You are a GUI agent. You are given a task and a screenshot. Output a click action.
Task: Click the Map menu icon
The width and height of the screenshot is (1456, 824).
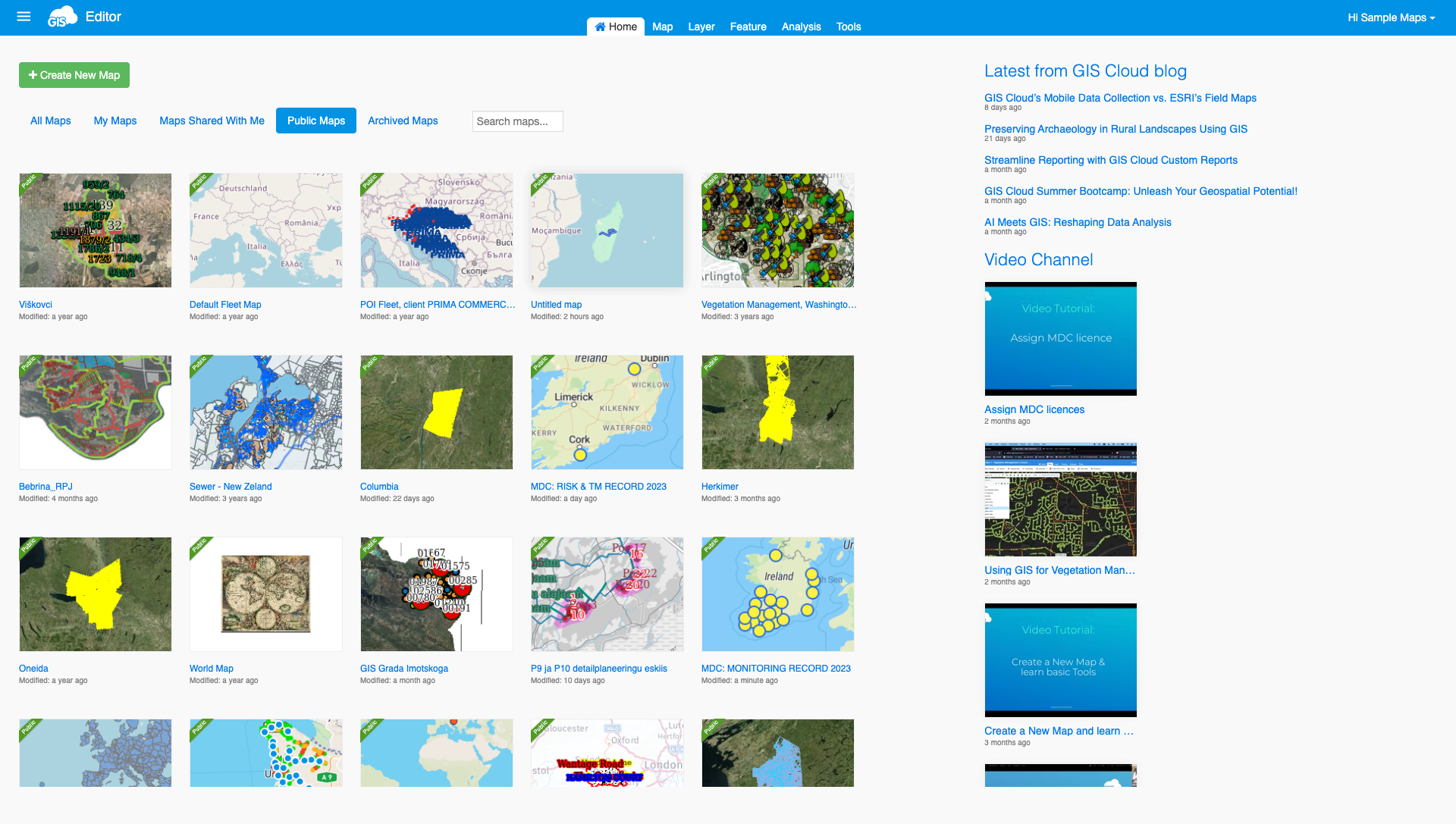[662, 26]
